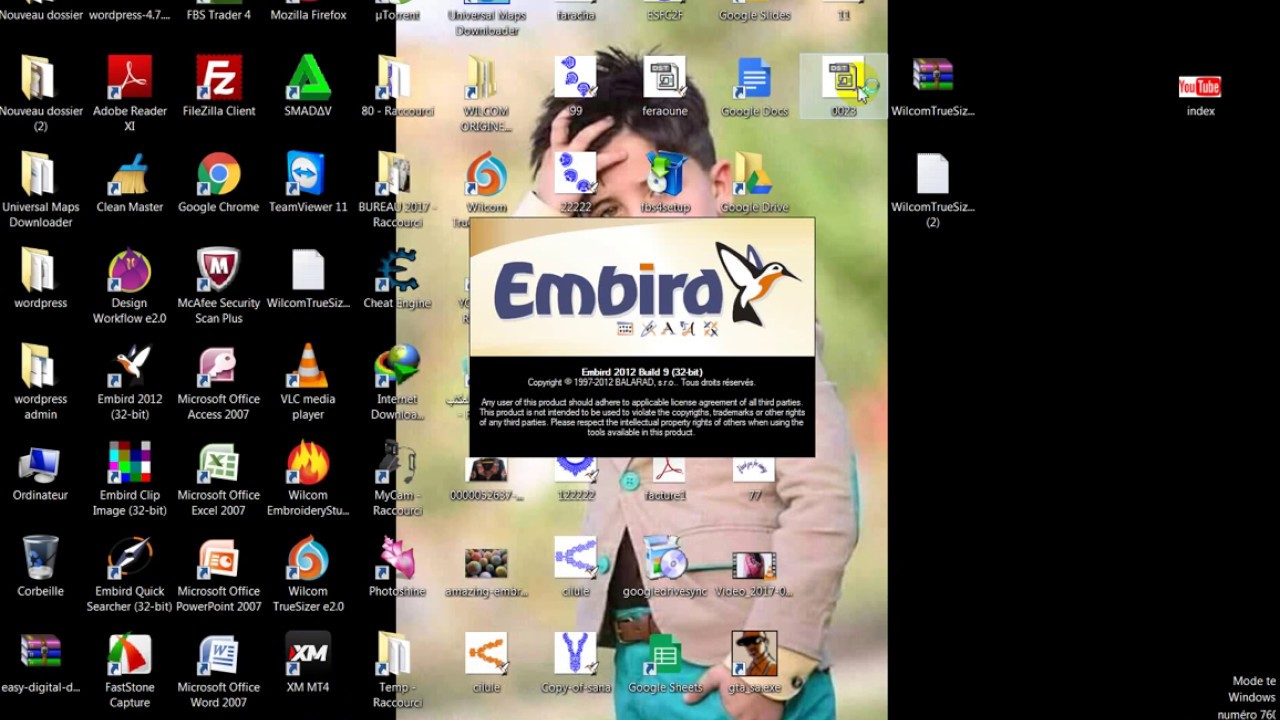
Task: Launch FastStone Capture
Action: [129, 671]
